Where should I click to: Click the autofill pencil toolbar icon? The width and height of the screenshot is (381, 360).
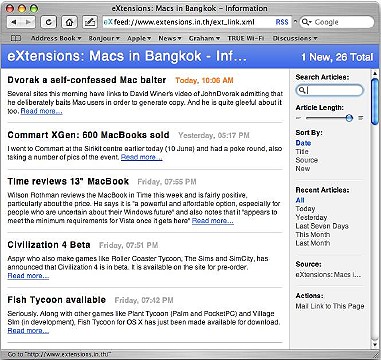pyautogui.click(x=90, y=22)
